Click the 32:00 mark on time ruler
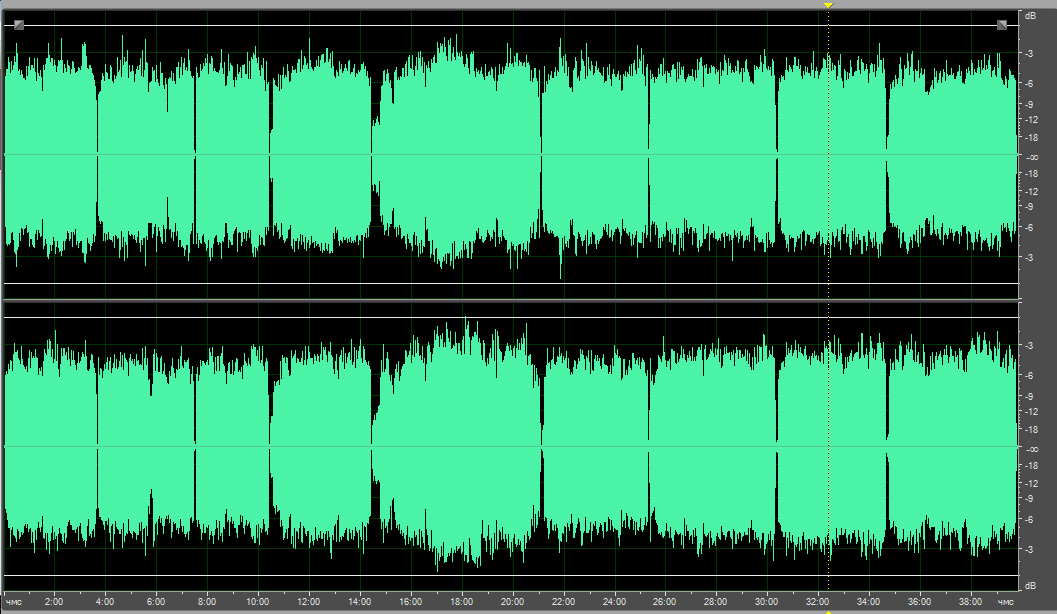Screen dimensions: 1057x614 817,602
